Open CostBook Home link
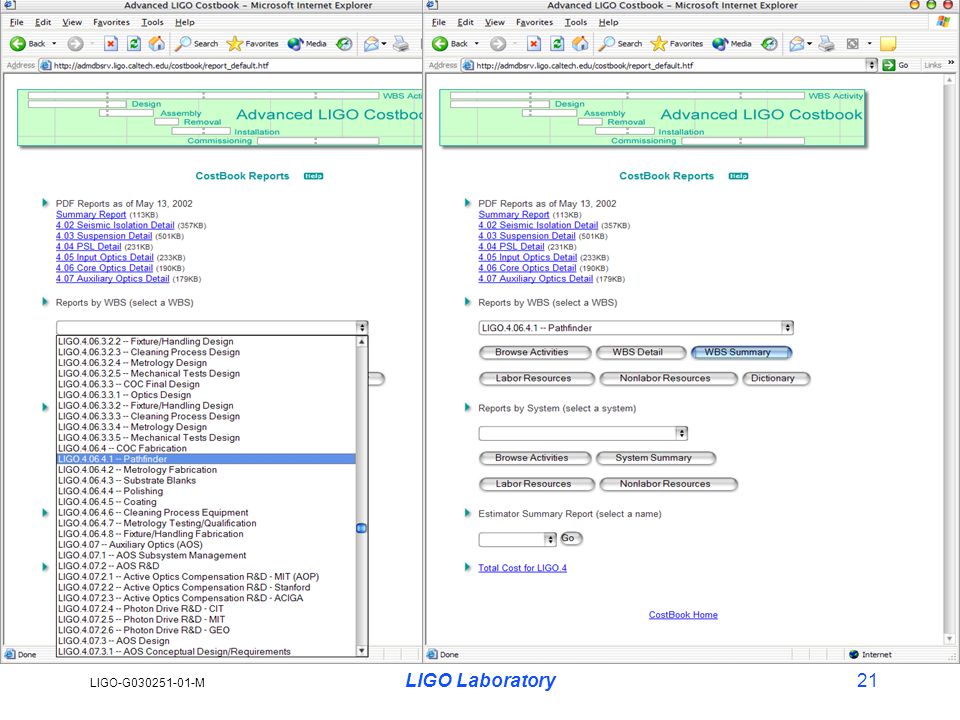Image resolution: width=960 pixels, height=720 pixels. 683,615
